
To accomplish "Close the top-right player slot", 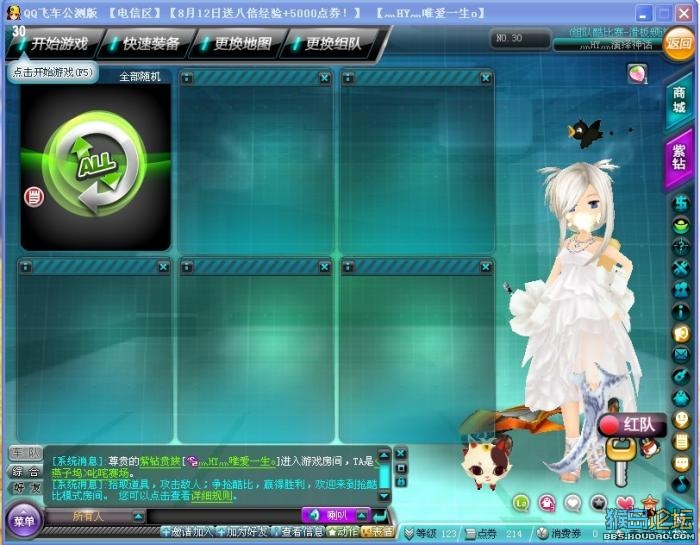I will pos(486,78).
